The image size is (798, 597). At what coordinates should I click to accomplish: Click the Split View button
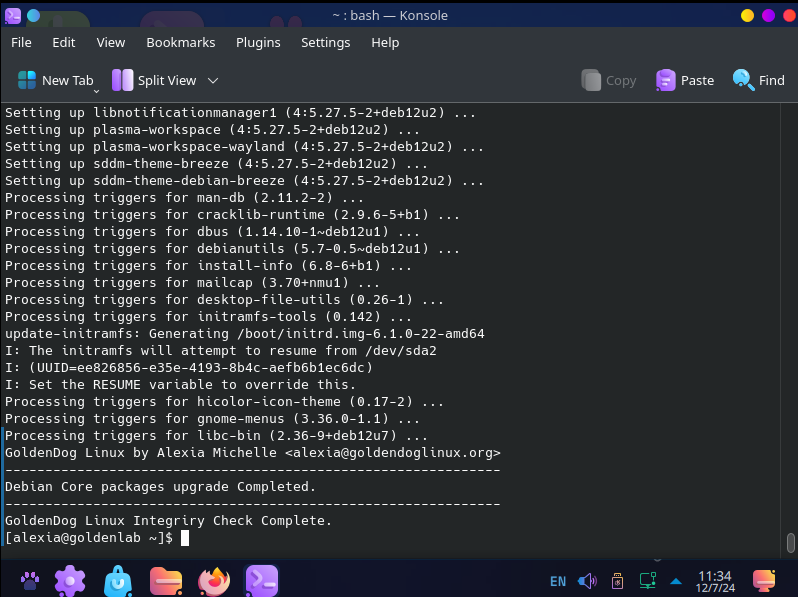pyautogui.click(x=154, y=80)
